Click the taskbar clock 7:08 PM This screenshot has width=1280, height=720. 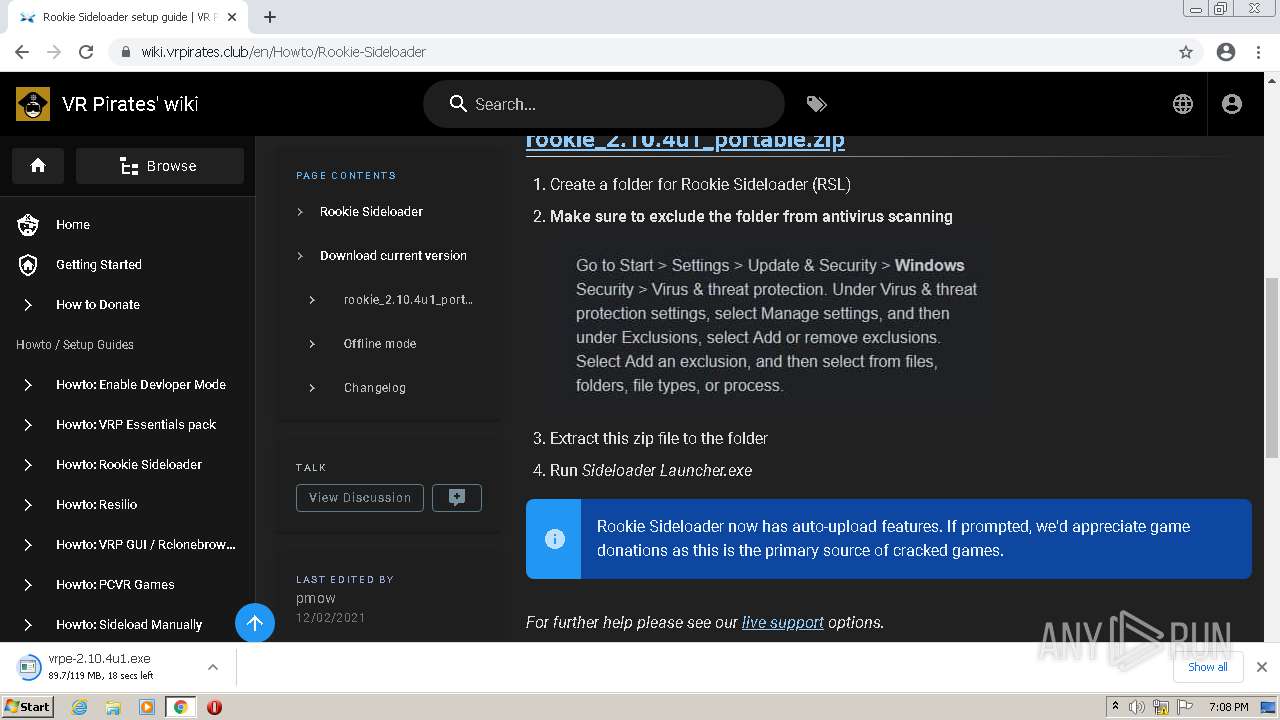1228,707
